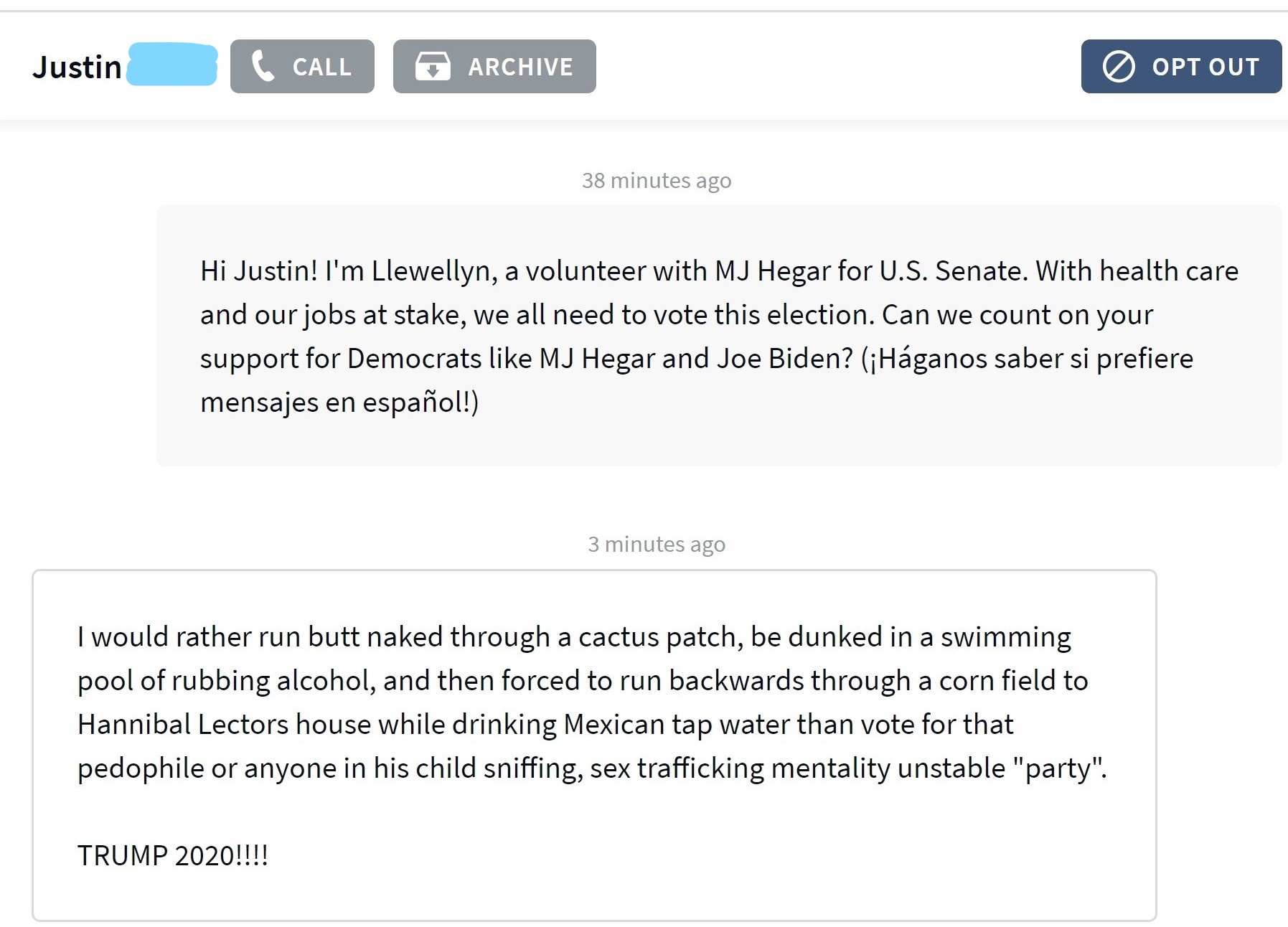Click the opt-out prohibition circle icon
Image resolution: width=1288 pixels, height=927 pixels.
coord(1119,67)
